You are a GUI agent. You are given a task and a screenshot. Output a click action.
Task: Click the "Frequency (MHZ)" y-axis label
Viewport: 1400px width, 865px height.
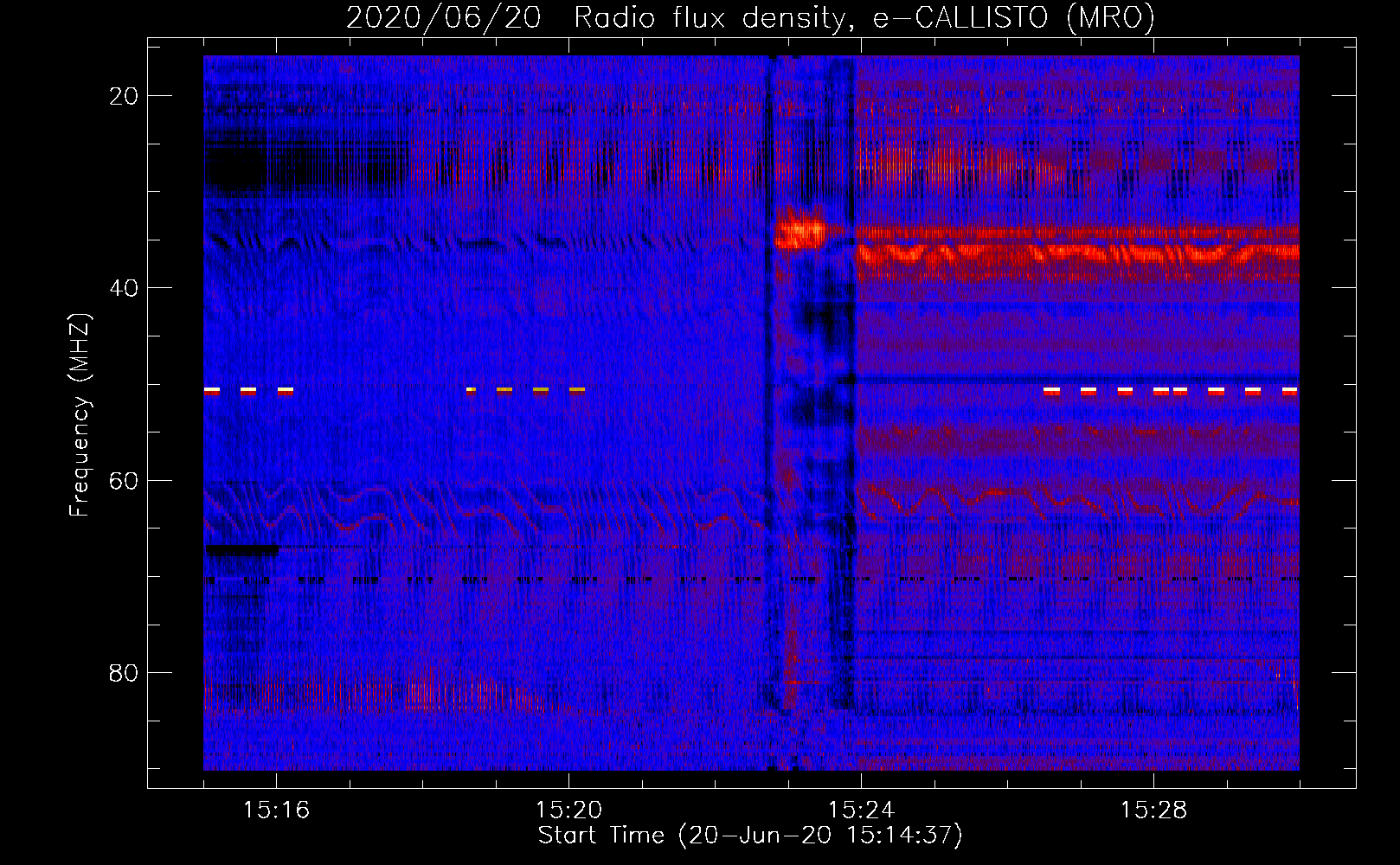click(x=80, y=415)
